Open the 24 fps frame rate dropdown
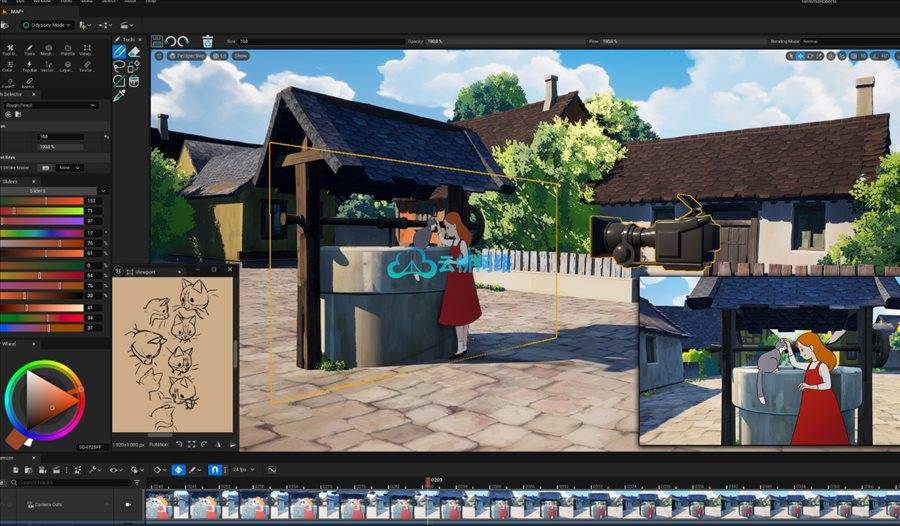900x526 pixels. (x=243, y=470)
